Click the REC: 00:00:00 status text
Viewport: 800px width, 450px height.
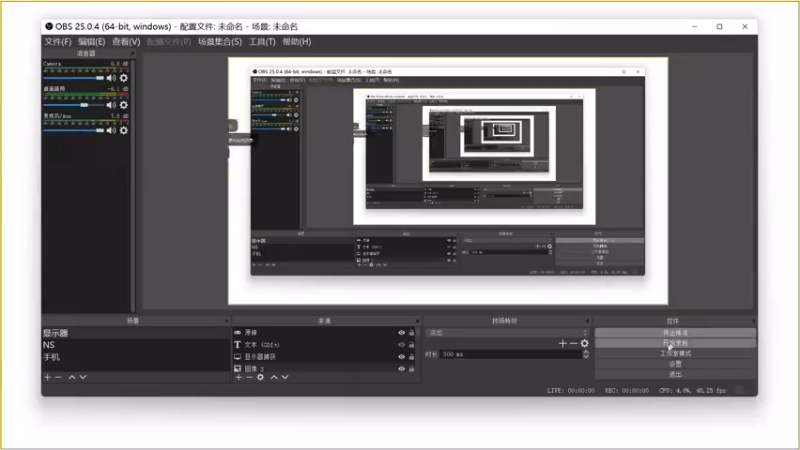(x=627, y=391)
